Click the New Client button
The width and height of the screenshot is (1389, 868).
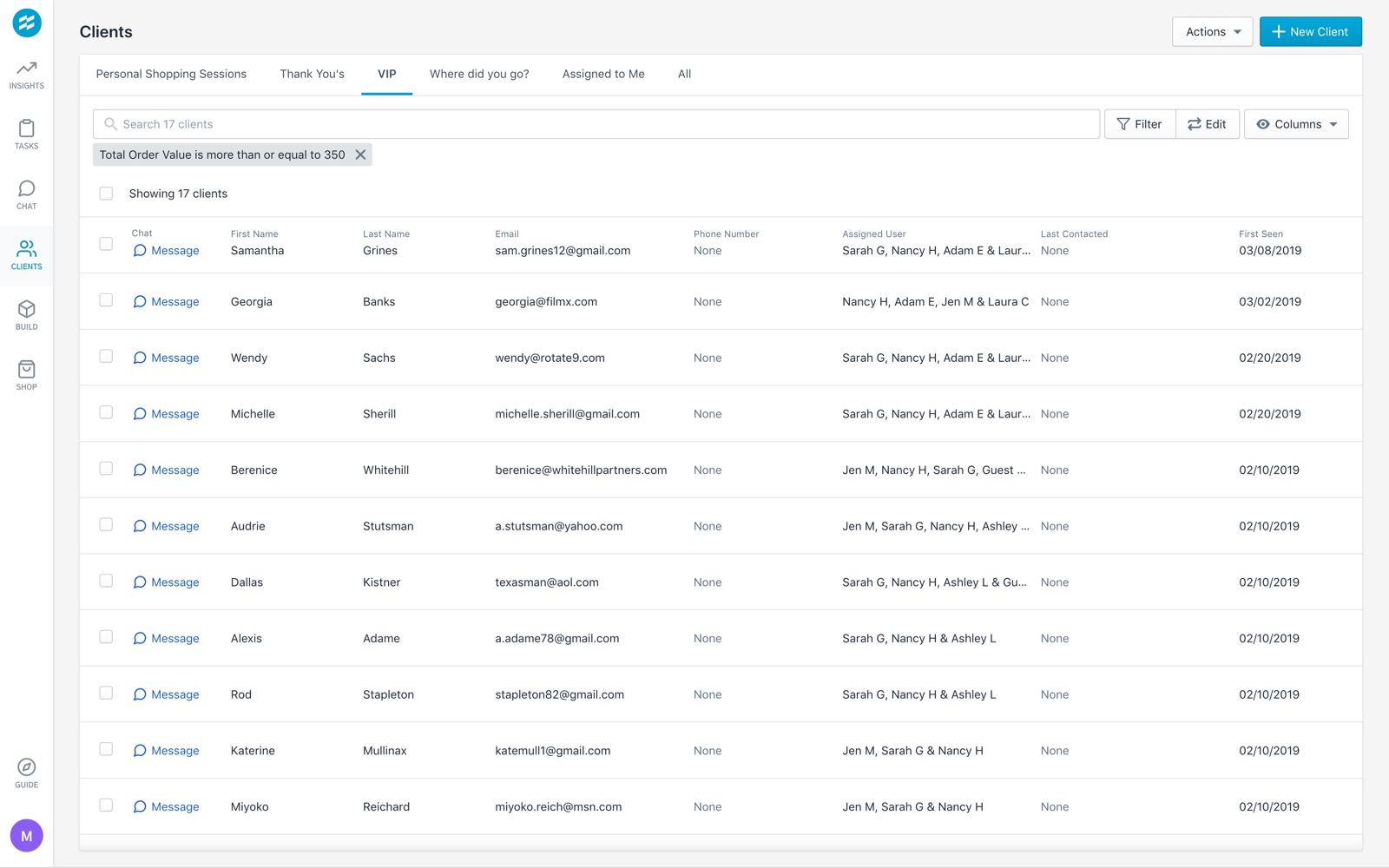click(x=1310, y=32)
